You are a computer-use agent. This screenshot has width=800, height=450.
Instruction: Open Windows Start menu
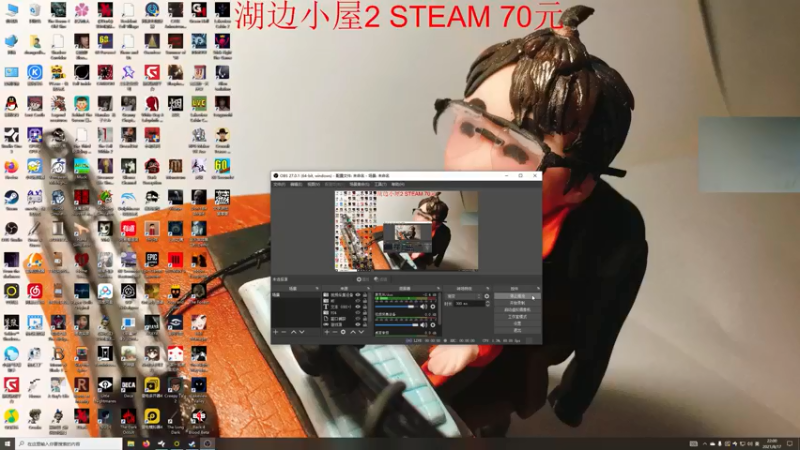coord(7,444)
